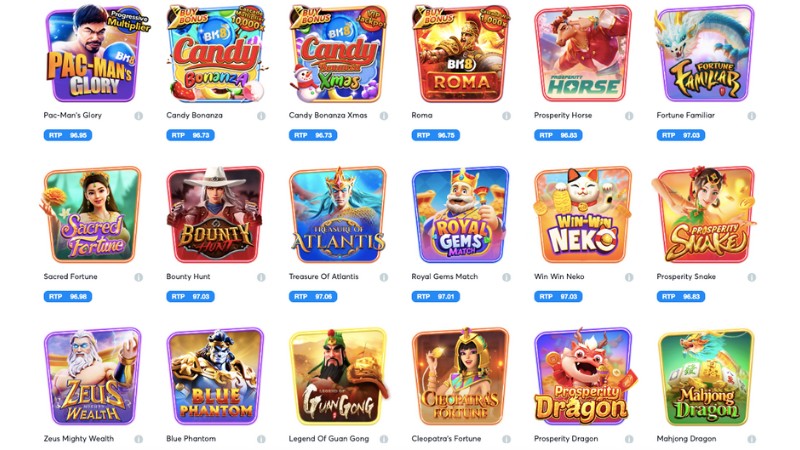The height and width of the screenshot is (450, 800).
Task: Launch the Candy Bonanza Xmas game tile
Action: pyautogui.click(x=338, y=54)
